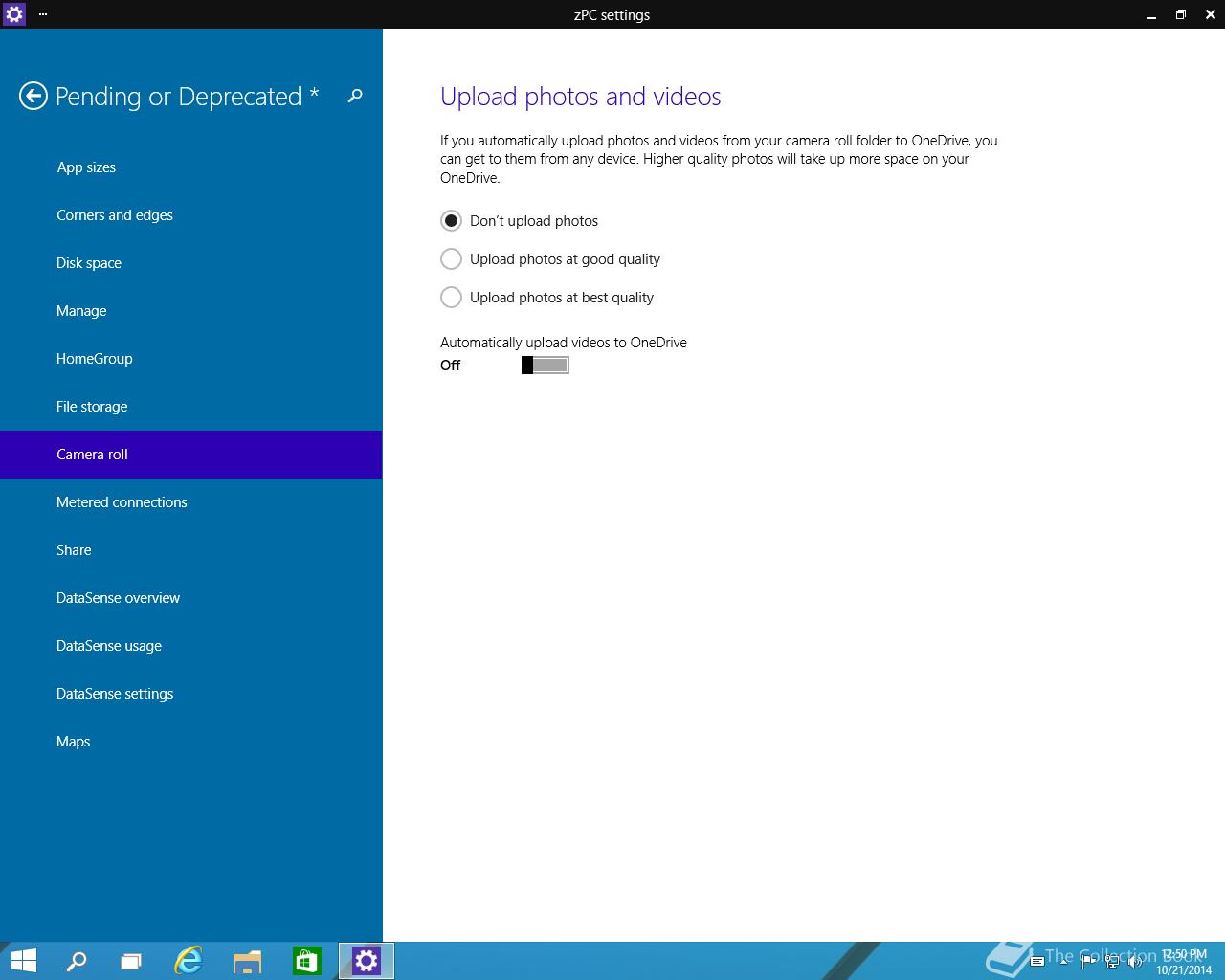Restore the zPC settings window
1225x980 pixels.
click(x=1180, y=14)
